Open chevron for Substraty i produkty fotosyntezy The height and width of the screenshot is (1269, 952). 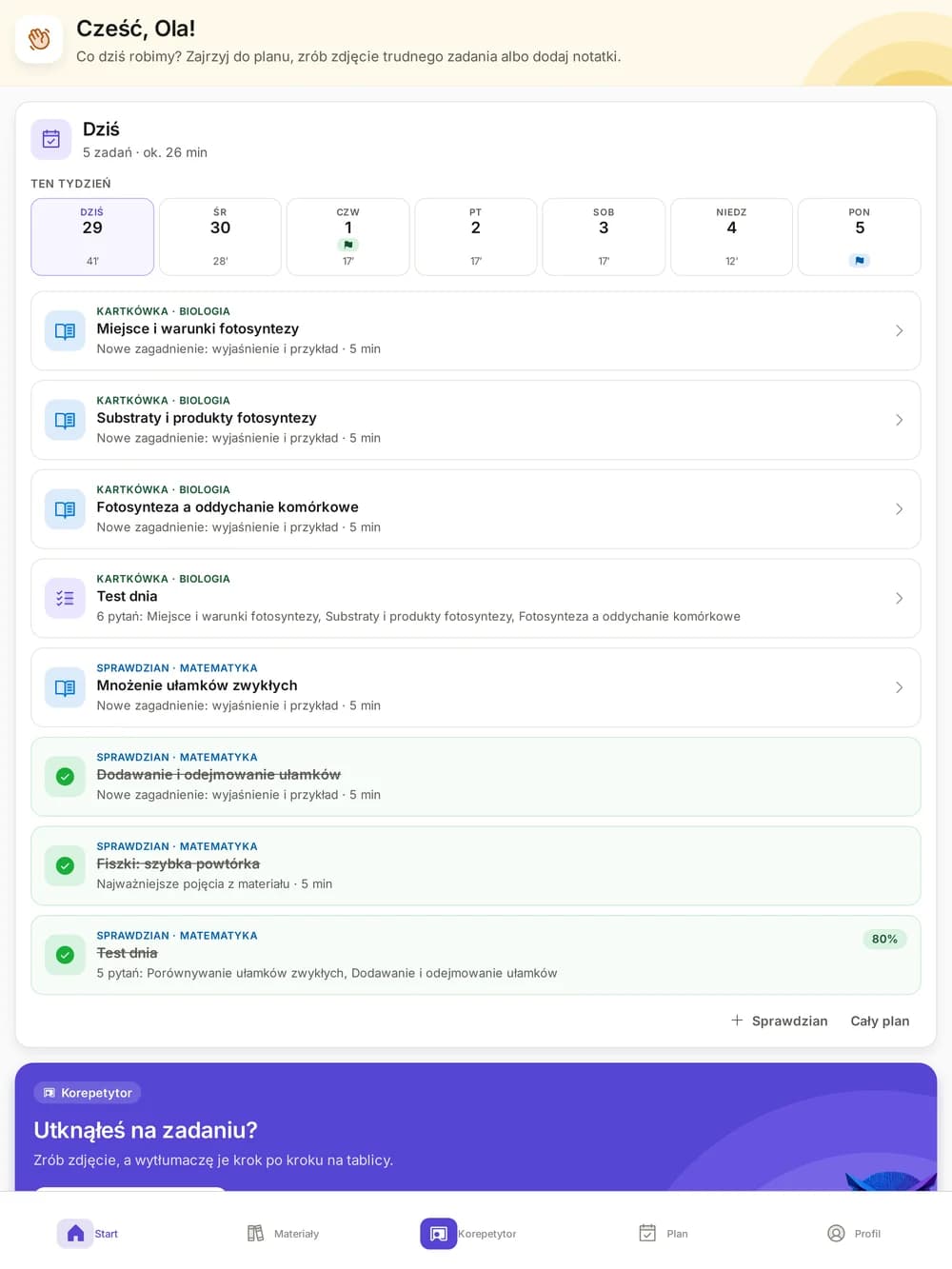tap(899, 420)
